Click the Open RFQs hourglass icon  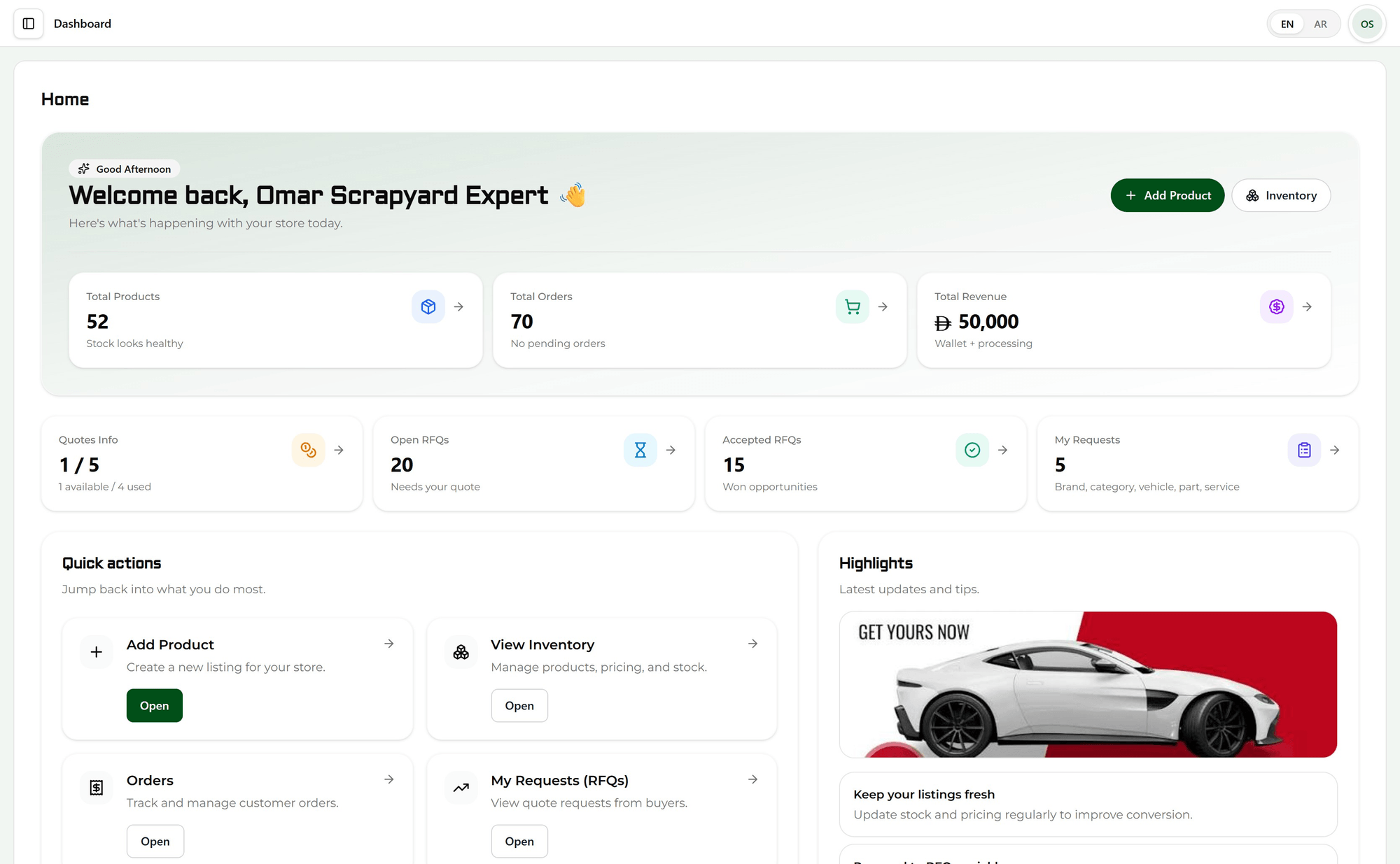click(640, 450)
